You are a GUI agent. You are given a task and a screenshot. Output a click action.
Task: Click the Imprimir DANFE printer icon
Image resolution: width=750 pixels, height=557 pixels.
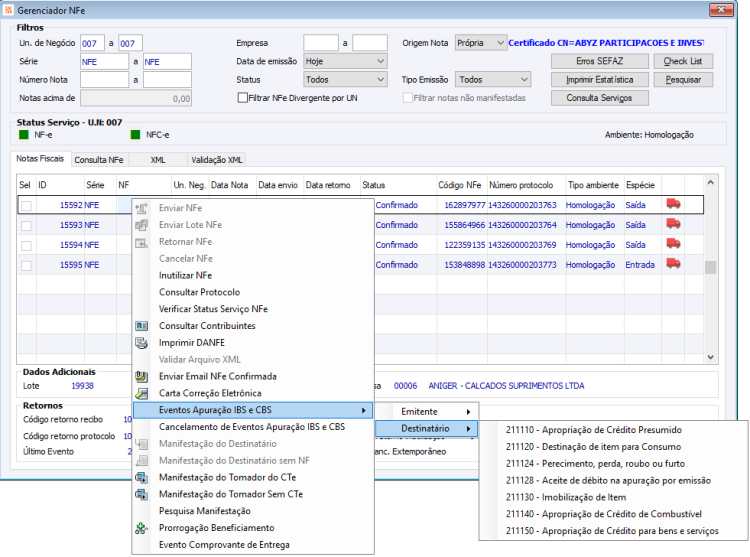[142, 343]
